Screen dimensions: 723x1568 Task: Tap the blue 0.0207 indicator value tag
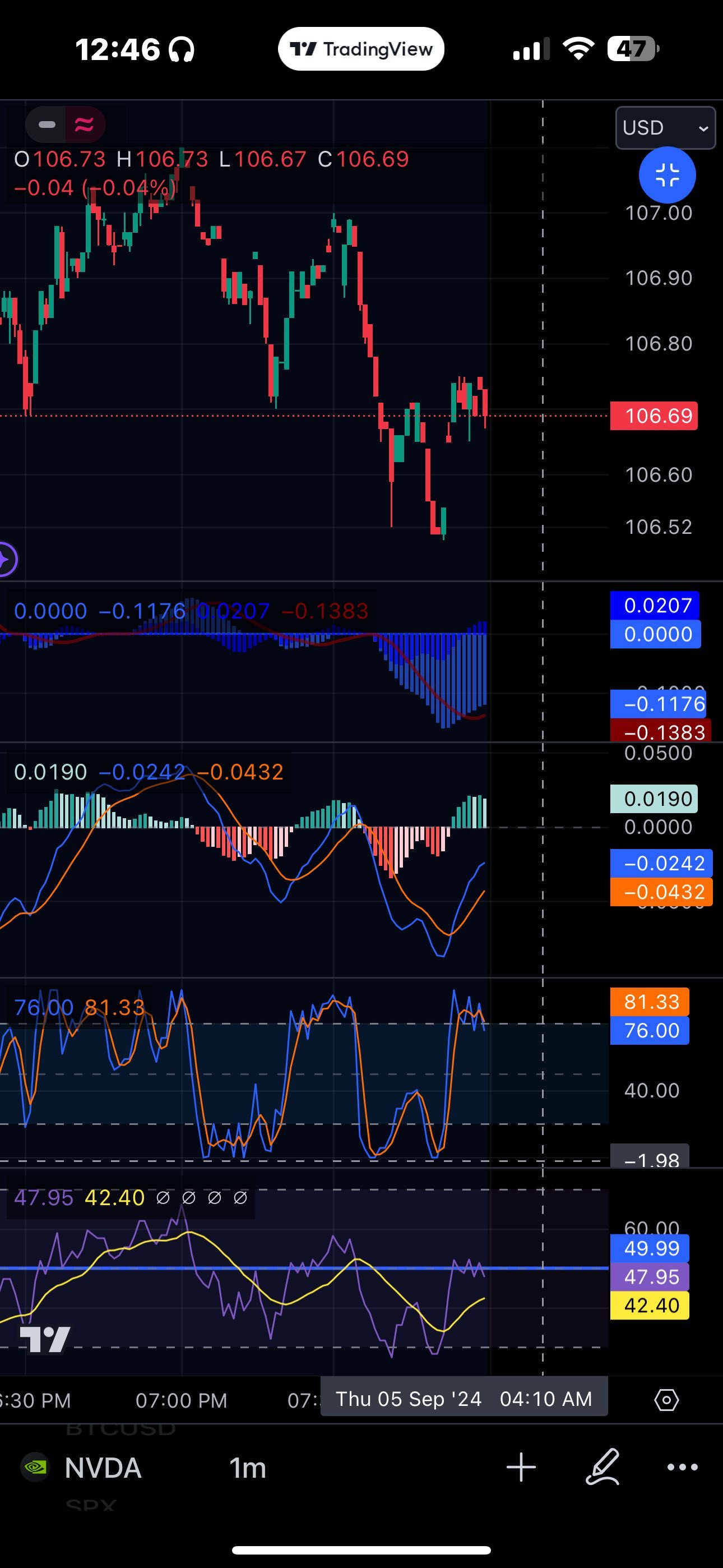tap(655, 606)
